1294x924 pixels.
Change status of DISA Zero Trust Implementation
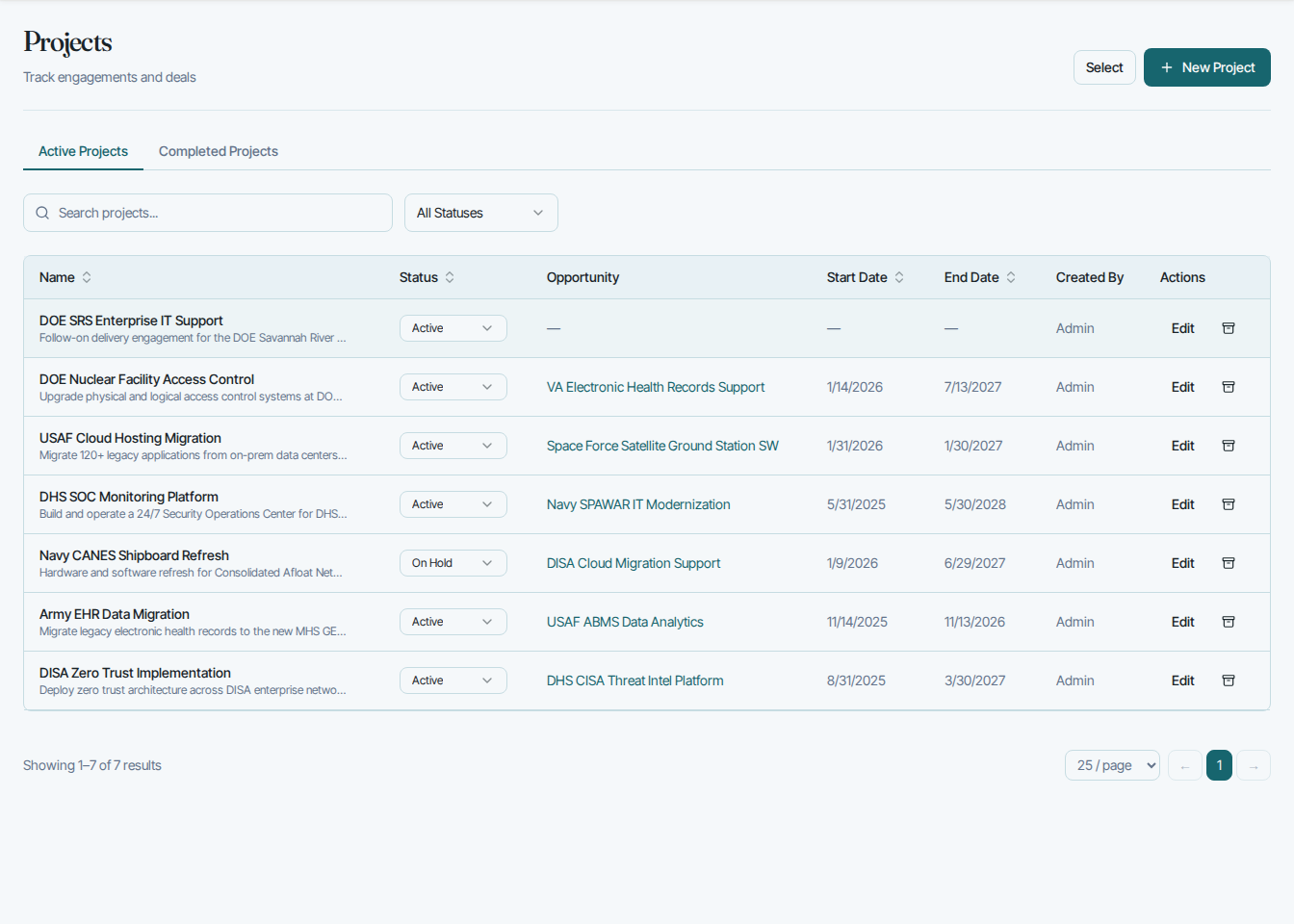[453, 680]
